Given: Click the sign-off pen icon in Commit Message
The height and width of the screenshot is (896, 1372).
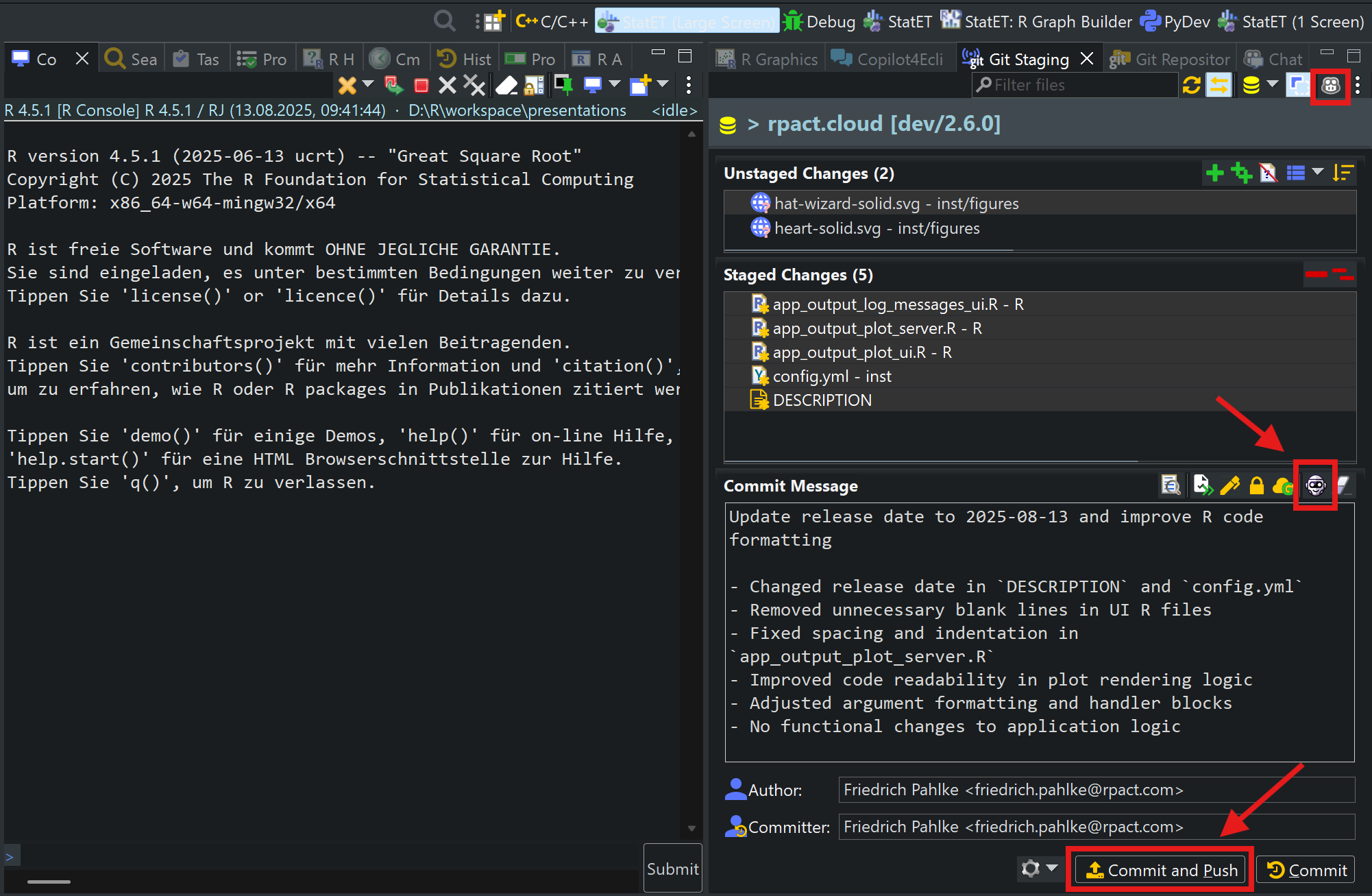Looking at the screenshot, I should [1230, 485].
